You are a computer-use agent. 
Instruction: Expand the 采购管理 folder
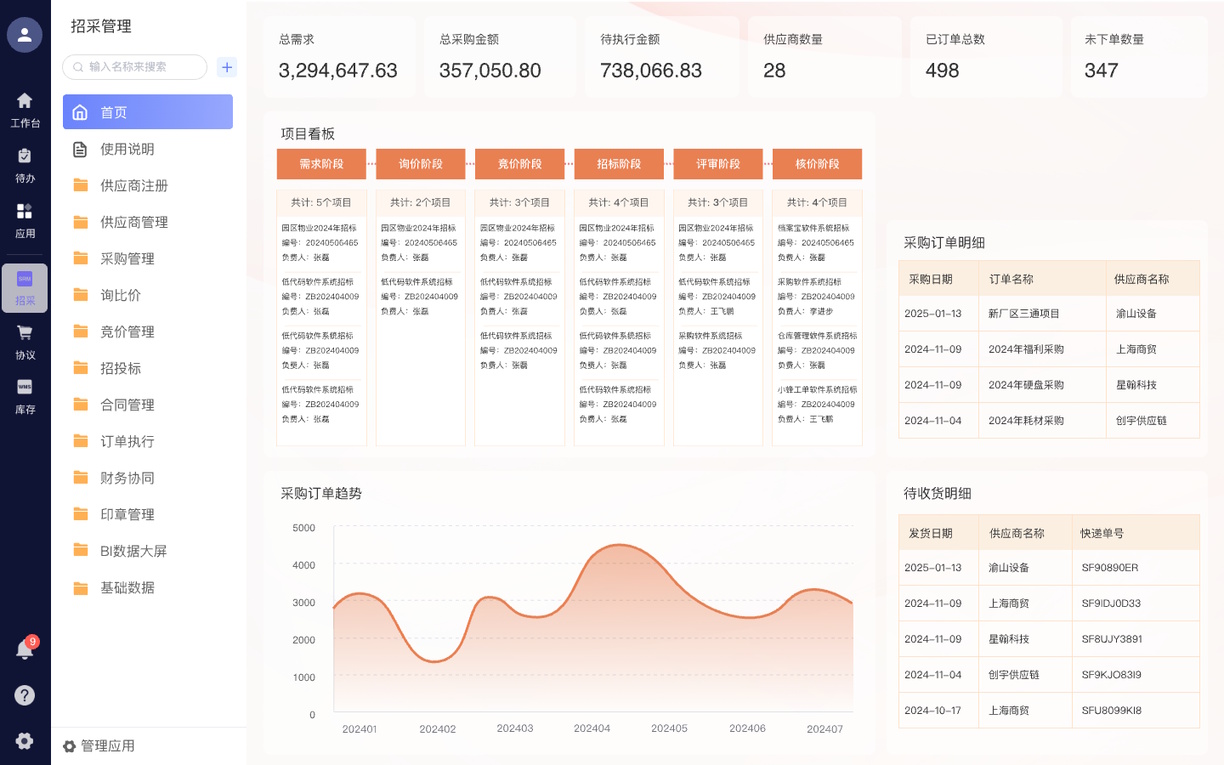[x=127, y=259]
